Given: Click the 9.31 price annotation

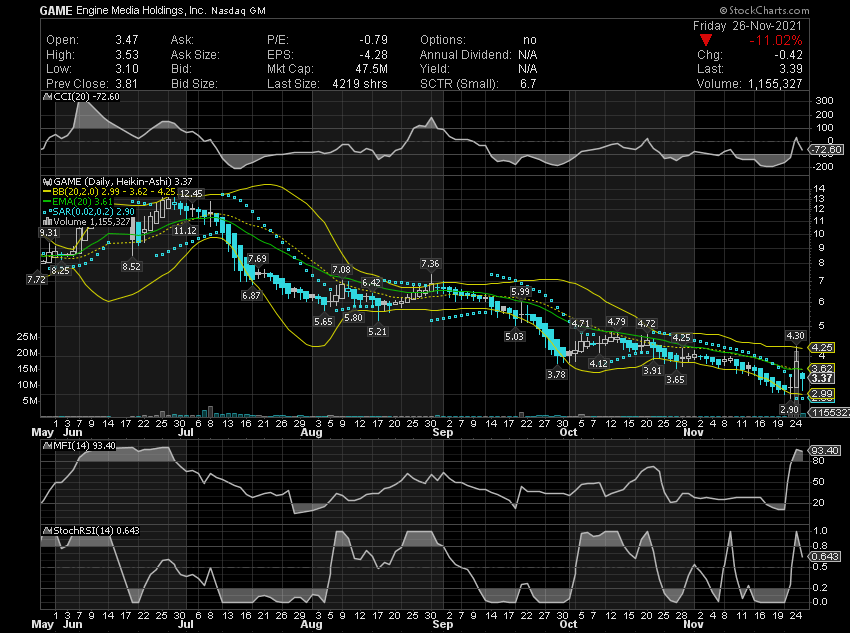Looking at the screenshot, I should 48,232.
